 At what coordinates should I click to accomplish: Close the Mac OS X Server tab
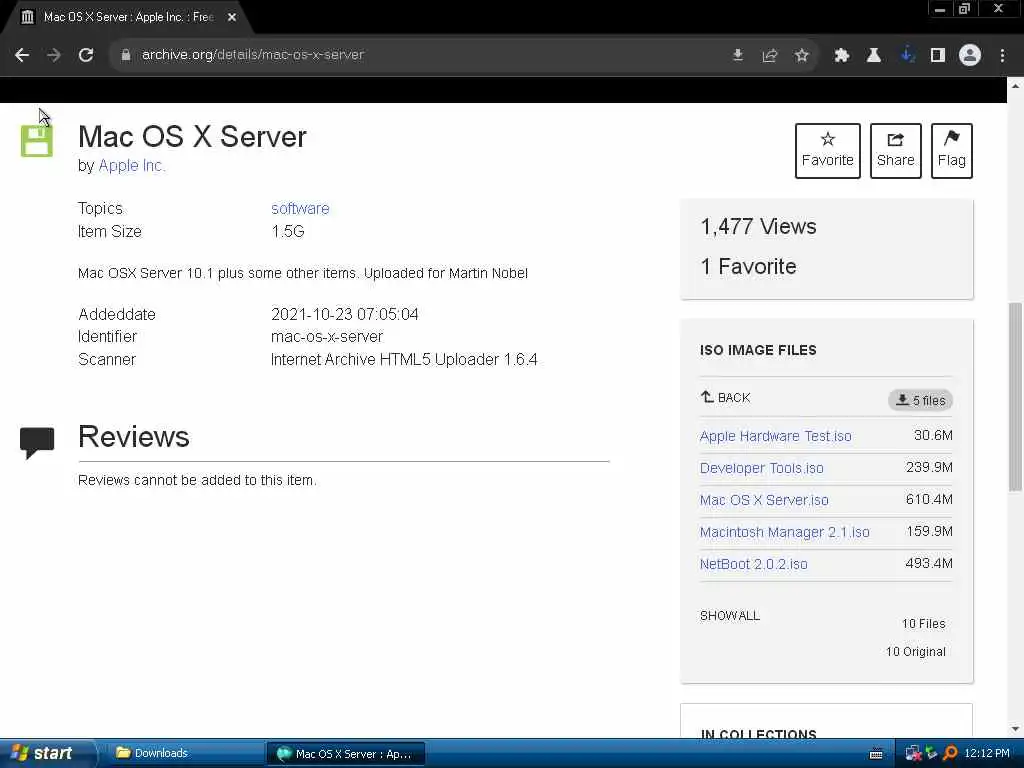coord(232,17)
